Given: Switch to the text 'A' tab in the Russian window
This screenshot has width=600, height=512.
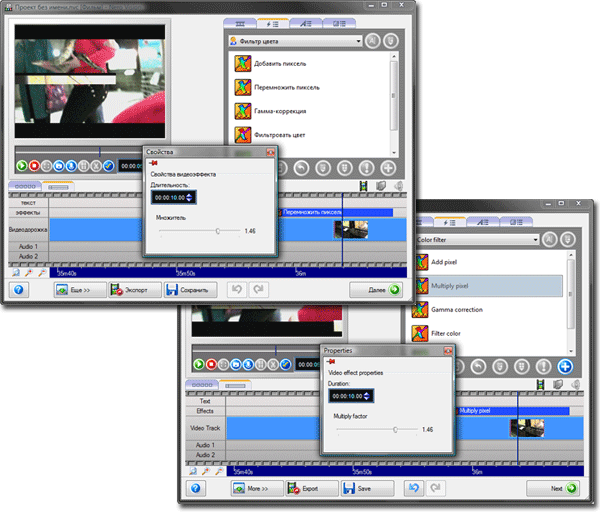Looking at the screenshot, I should point(305,24).
